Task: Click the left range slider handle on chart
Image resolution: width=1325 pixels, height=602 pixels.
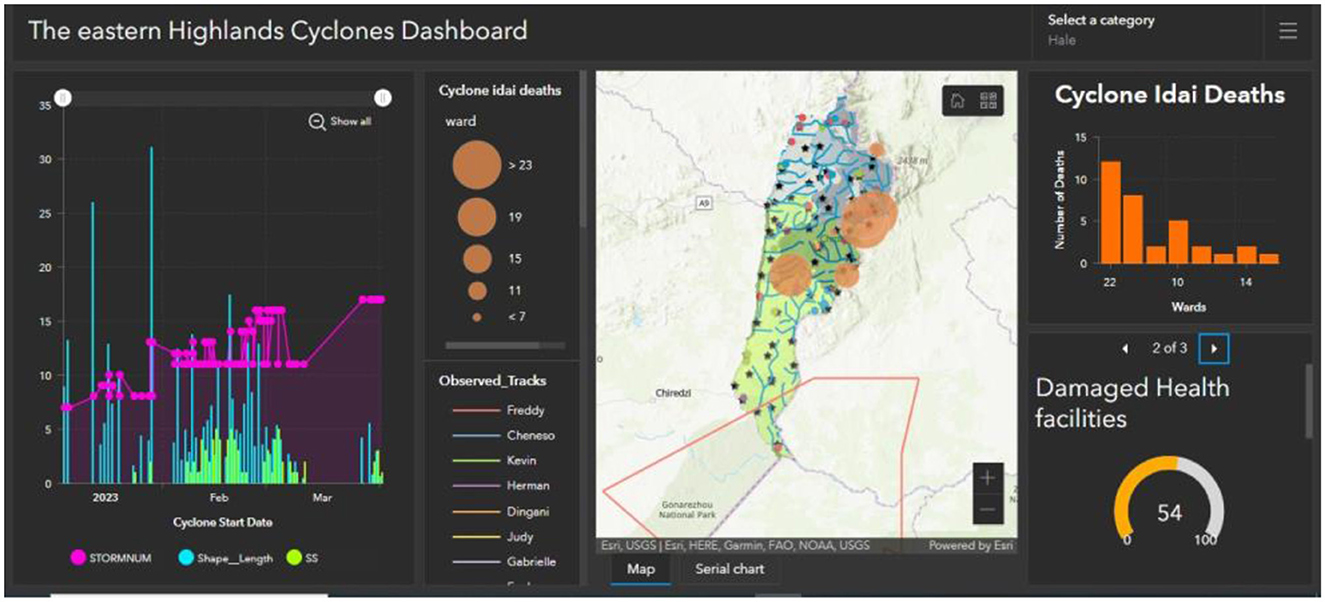Action: (x=63, y=98)
